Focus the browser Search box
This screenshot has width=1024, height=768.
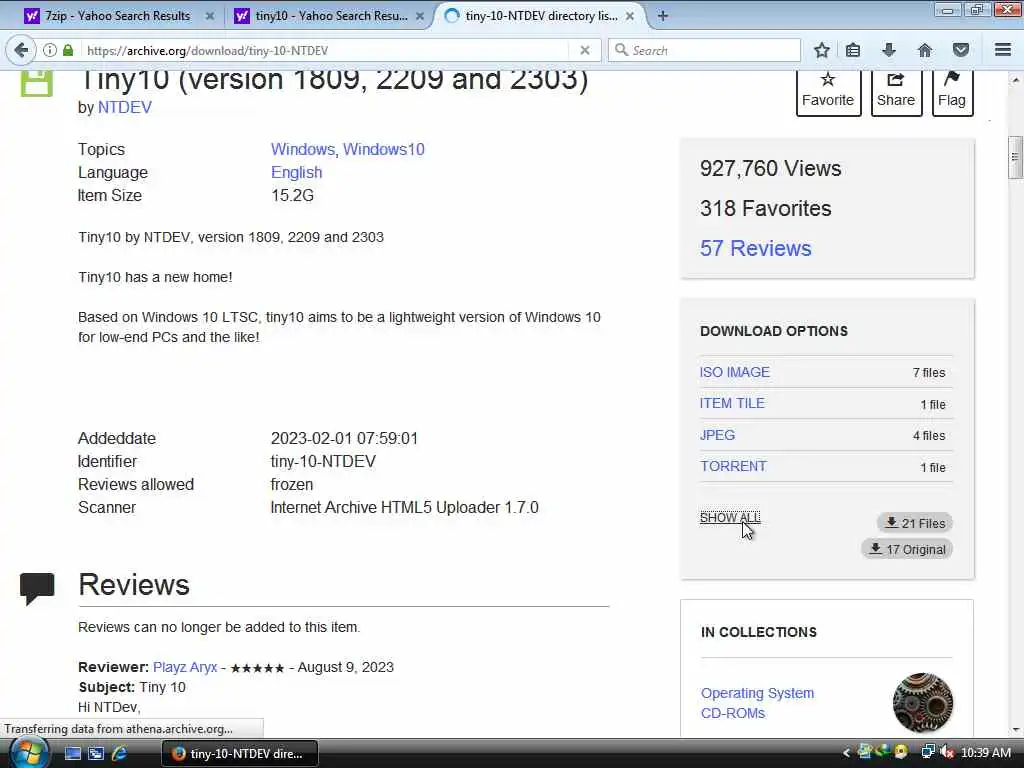[x=705, y=50]
